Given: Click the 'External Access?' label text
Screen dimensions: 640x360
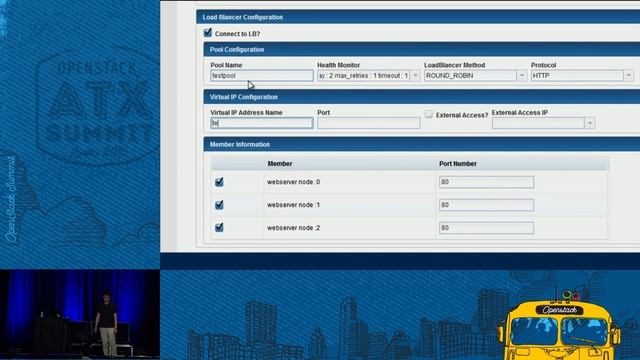Looking at the screenshot, I should coord(462,115).
